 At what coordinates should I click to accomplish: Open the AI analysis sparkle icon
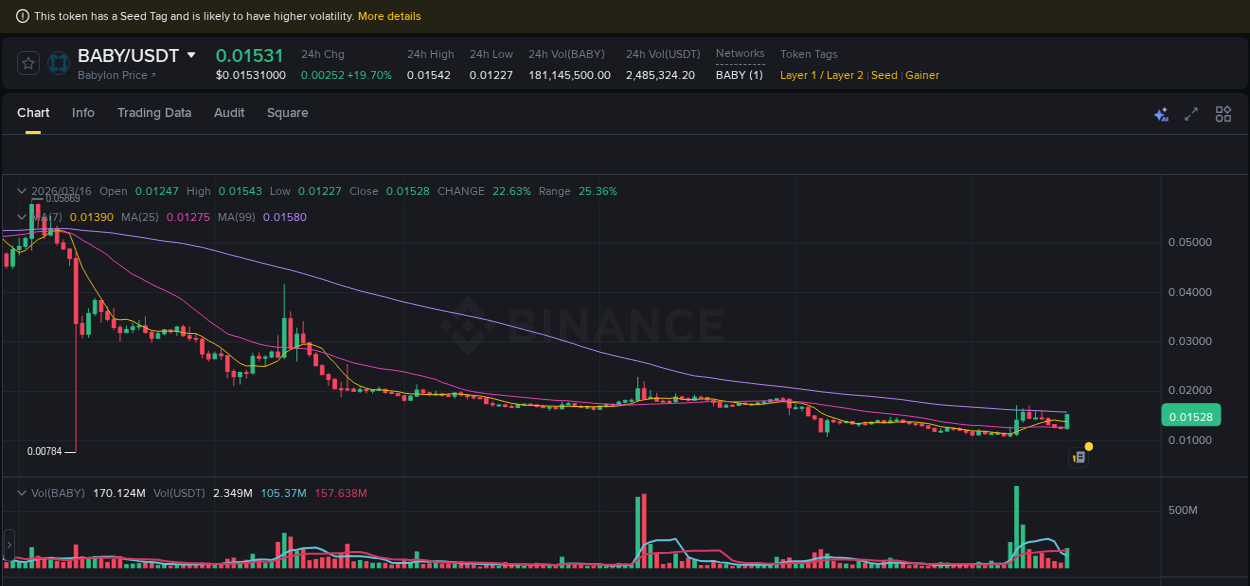pyautogui.click(x=1161, y=114)
